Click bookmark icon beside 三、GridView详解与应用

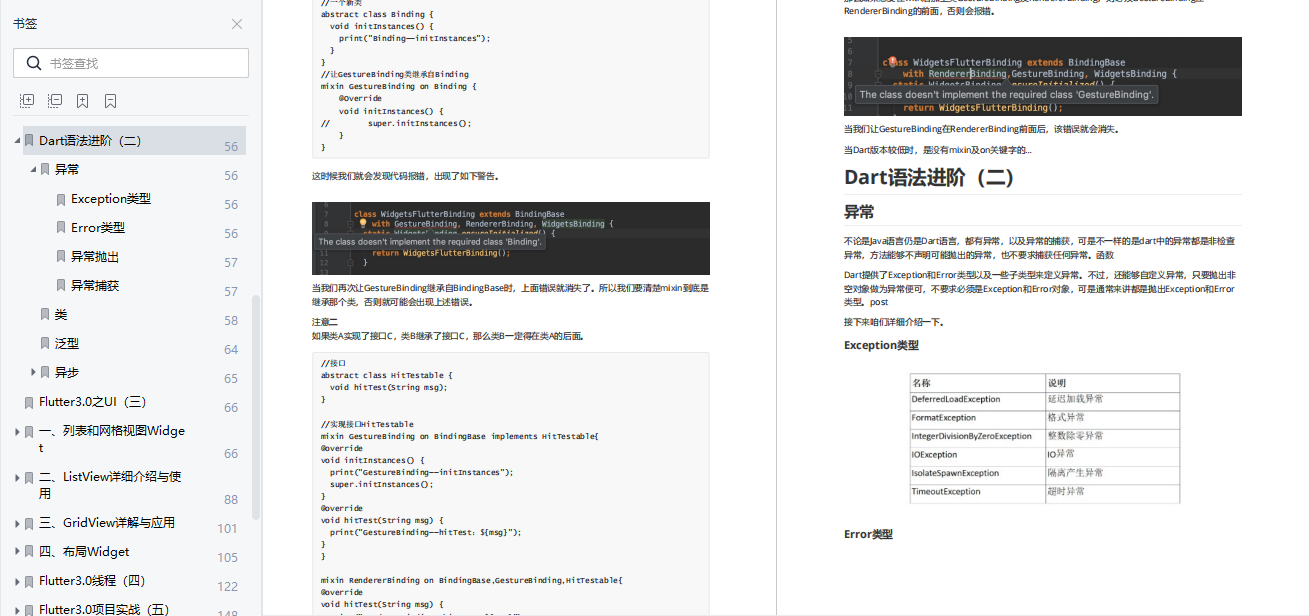click(29, 523)
